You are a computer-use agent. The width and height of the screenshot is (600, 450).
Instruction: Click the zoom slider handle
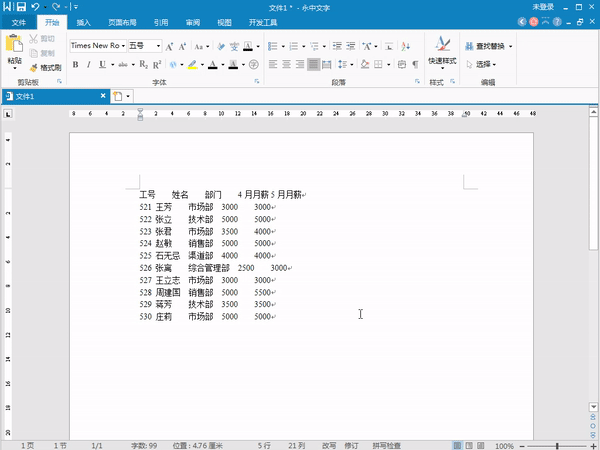(x=557, y=446)
